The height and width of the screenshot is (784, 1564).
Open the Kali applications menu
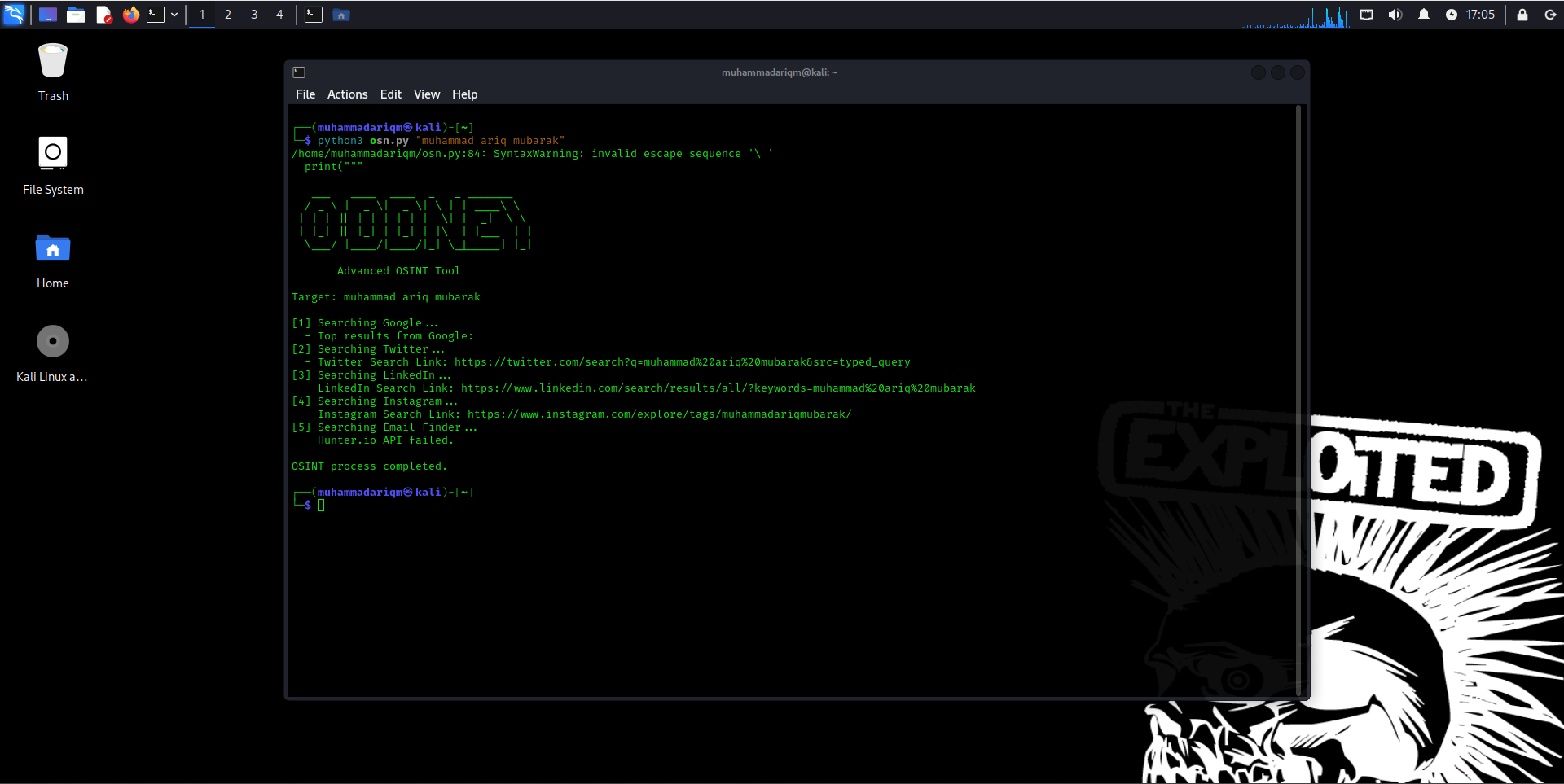click(14, 14)
